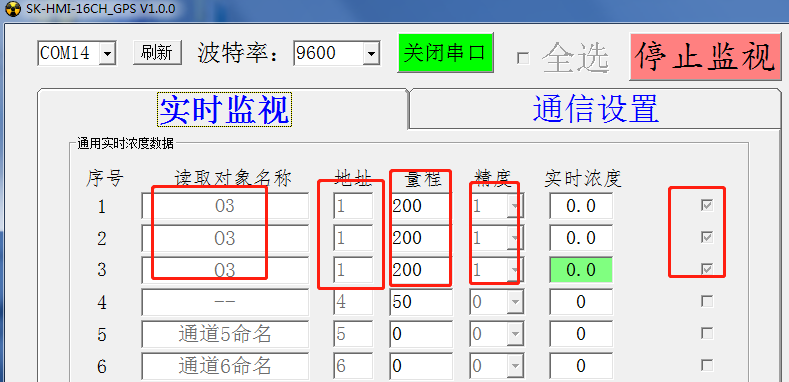Click the address field of row 3

tap(353, 270)
